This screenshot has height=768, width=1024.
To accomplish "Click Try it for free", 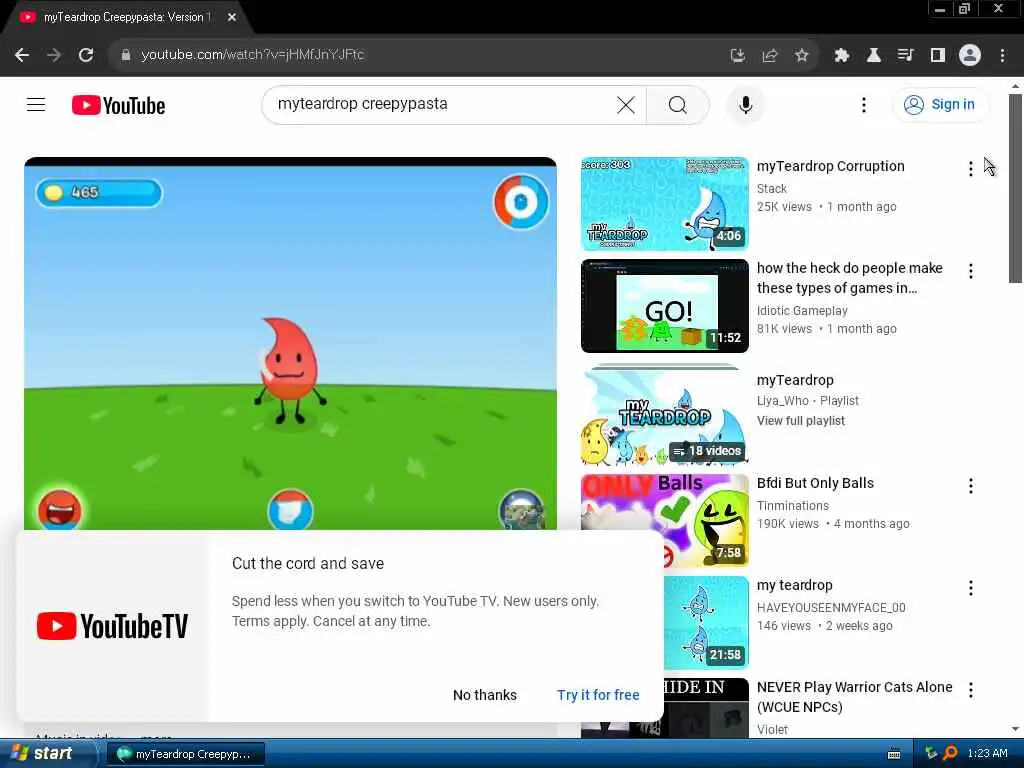I will pos(598,695).
